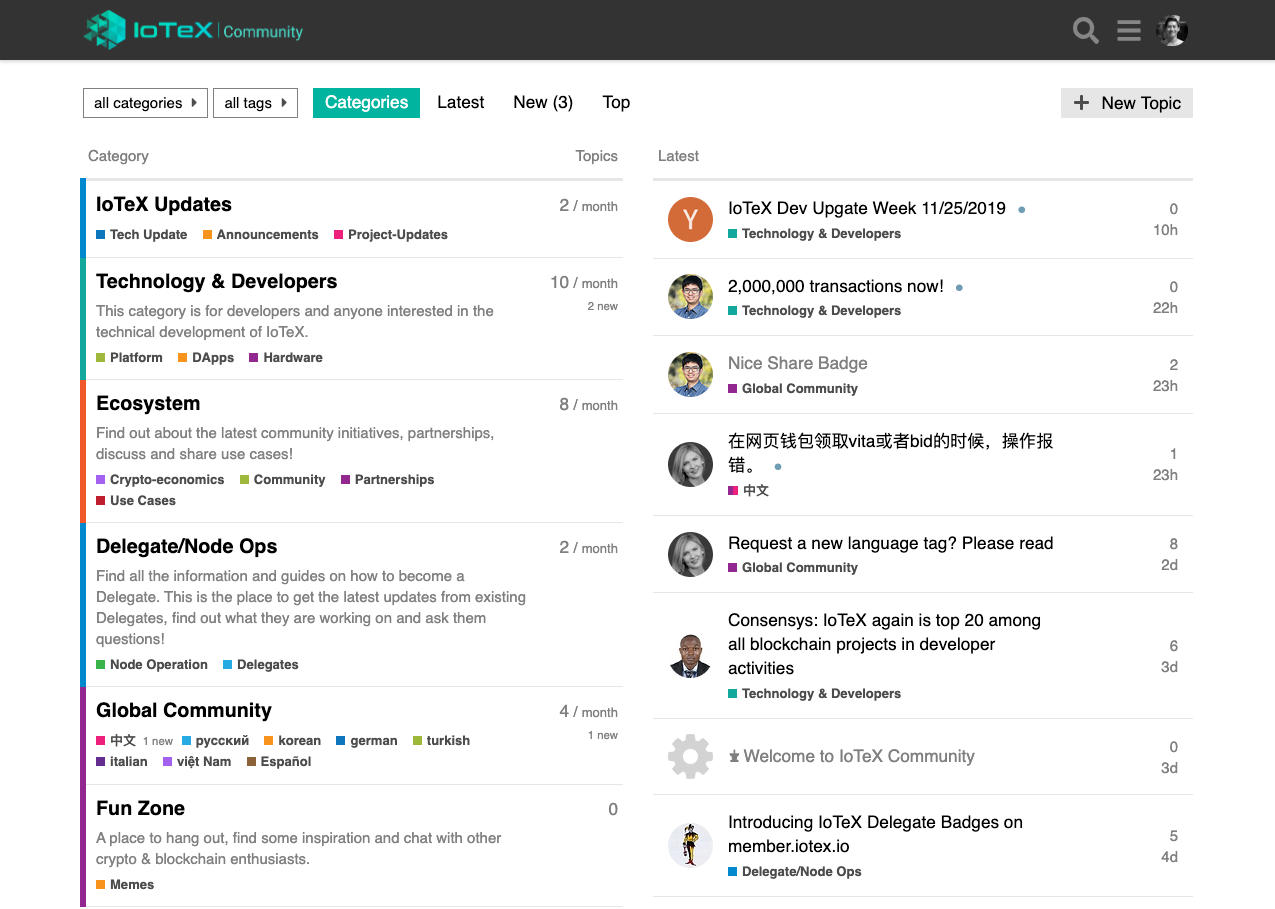Open Crypto-economics subcategory

(x=161, y=479)
